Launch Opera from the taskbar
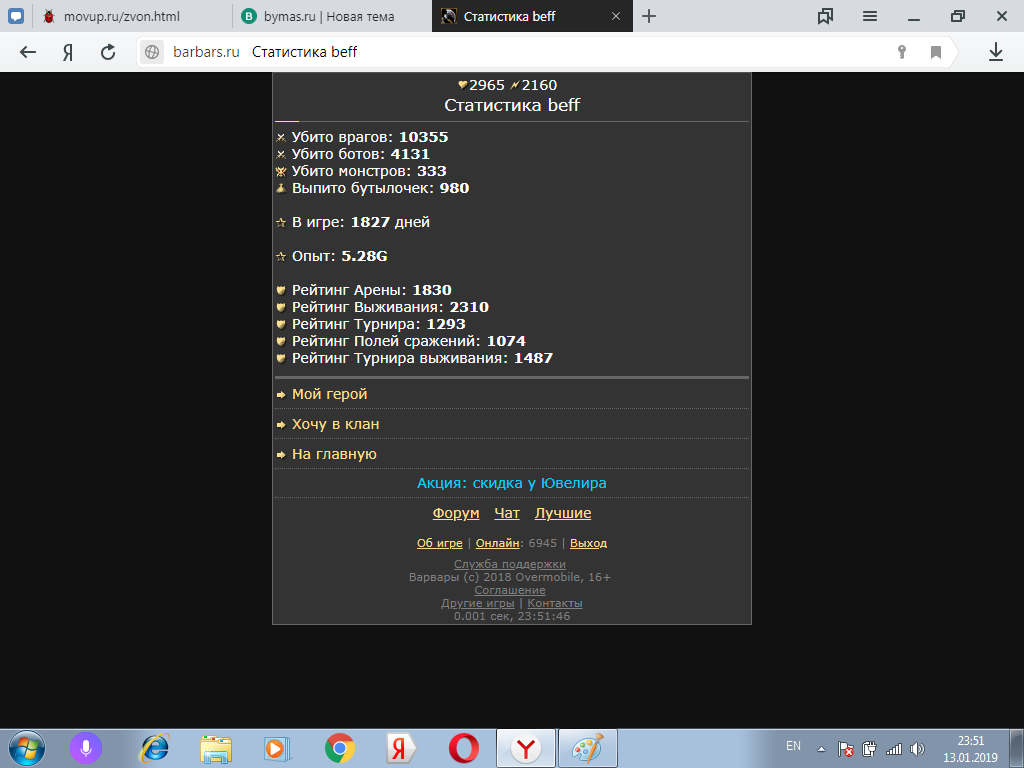The image size is (1024, 768). coord(463,748)
